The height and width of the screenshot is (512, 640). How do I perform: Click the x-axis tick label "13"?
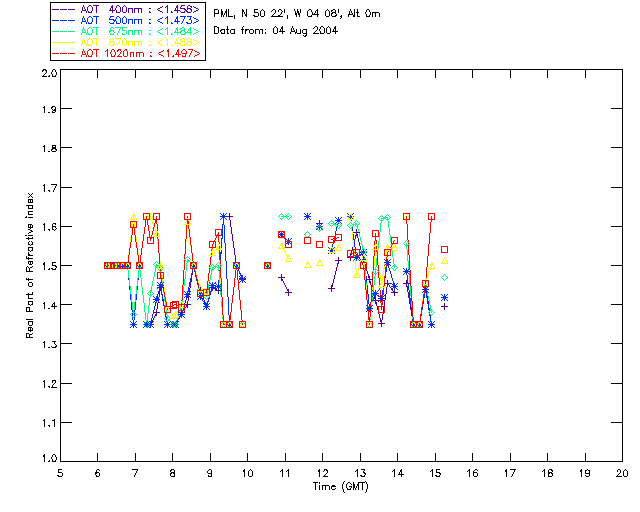(360, 473)
